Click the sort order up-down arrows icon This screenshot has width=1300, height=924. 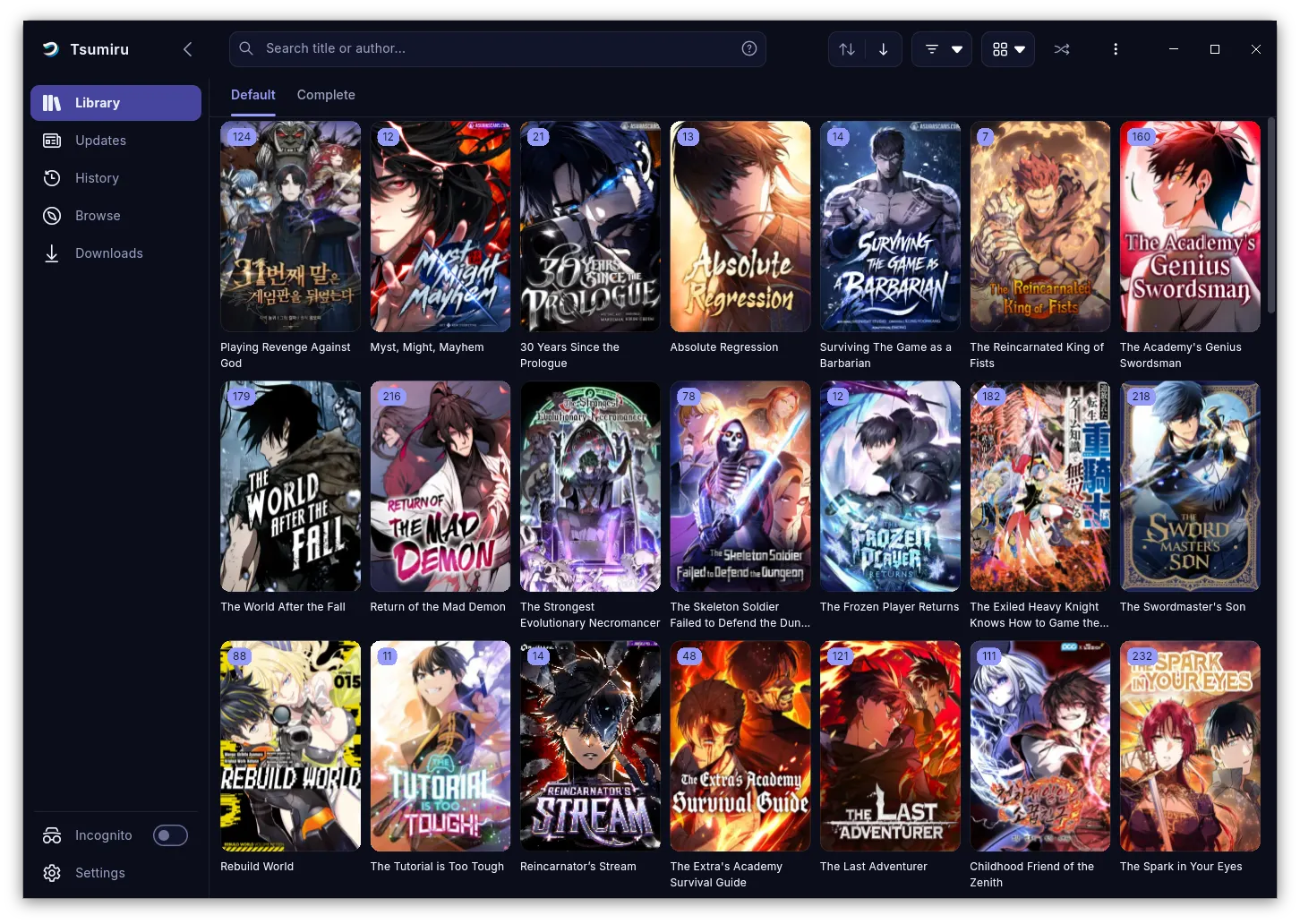[847, 49]
